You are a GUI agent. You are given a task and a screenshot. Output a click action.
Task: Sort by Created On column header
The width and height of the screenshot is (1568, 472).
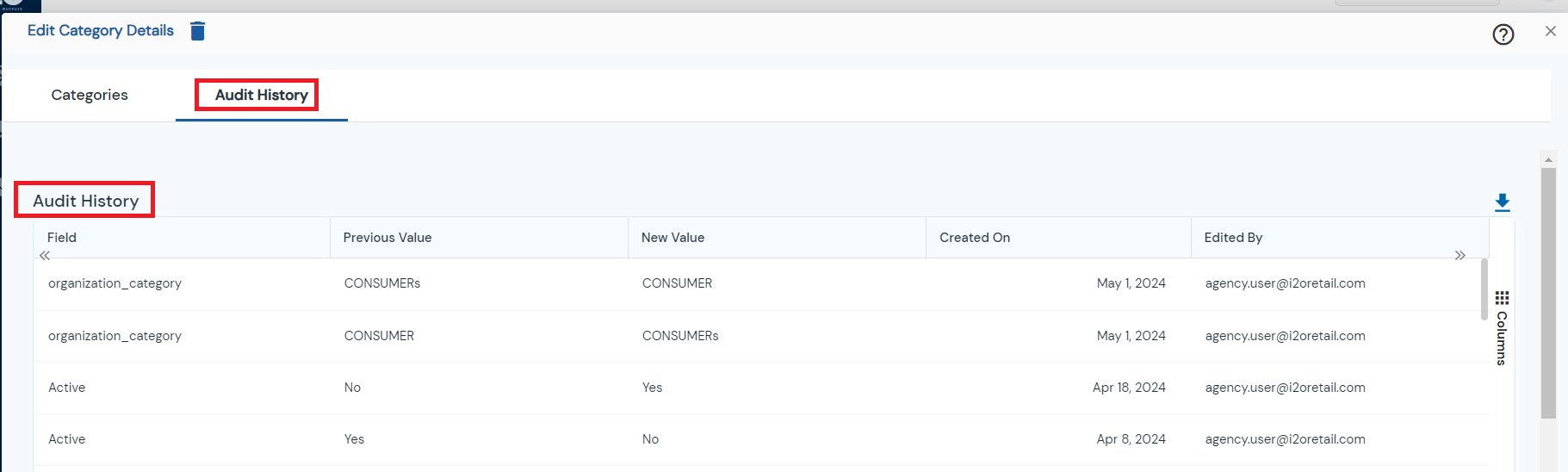click(x=975, y=238)
